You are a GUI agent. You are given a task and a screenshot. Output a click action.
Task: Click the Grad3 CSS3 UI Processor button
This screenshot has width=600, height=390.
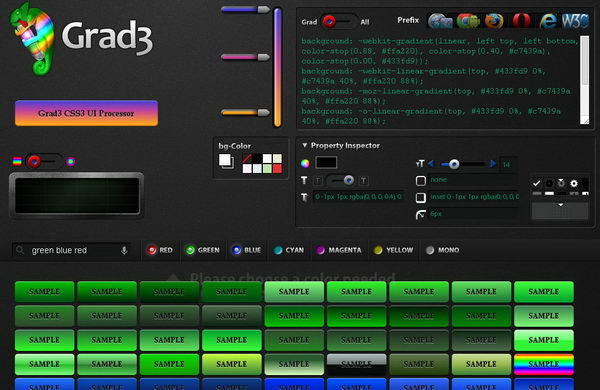pyautogui.click(x=86, y=113)
